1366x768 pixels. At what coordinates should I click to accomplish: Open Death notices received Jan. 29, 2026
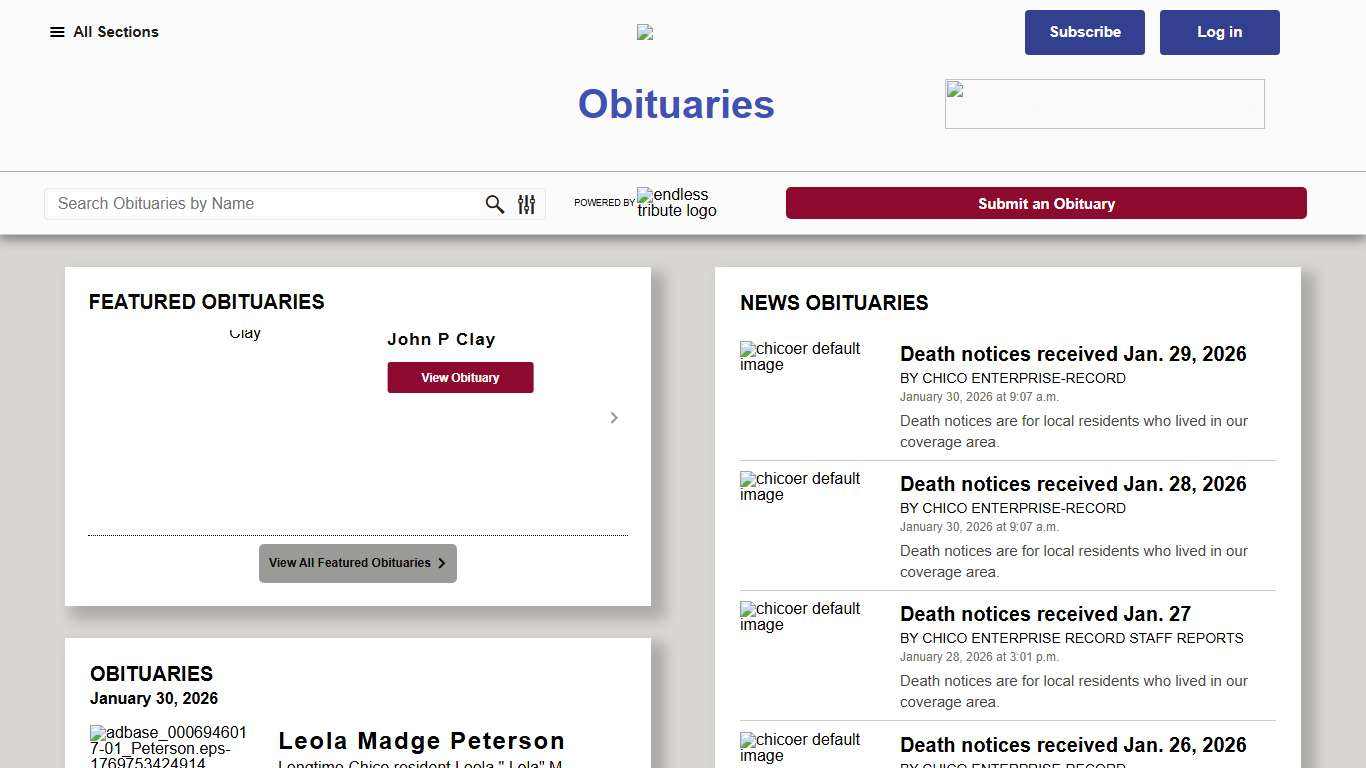click(1072, 354)
